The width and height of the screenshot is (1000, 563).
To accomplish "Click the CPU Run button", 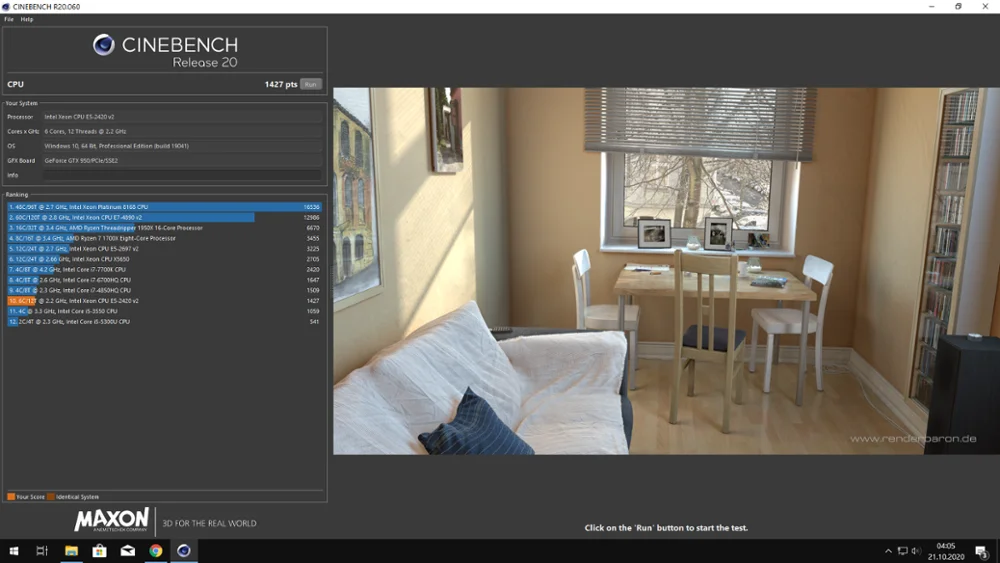I will tap(311, 84).
